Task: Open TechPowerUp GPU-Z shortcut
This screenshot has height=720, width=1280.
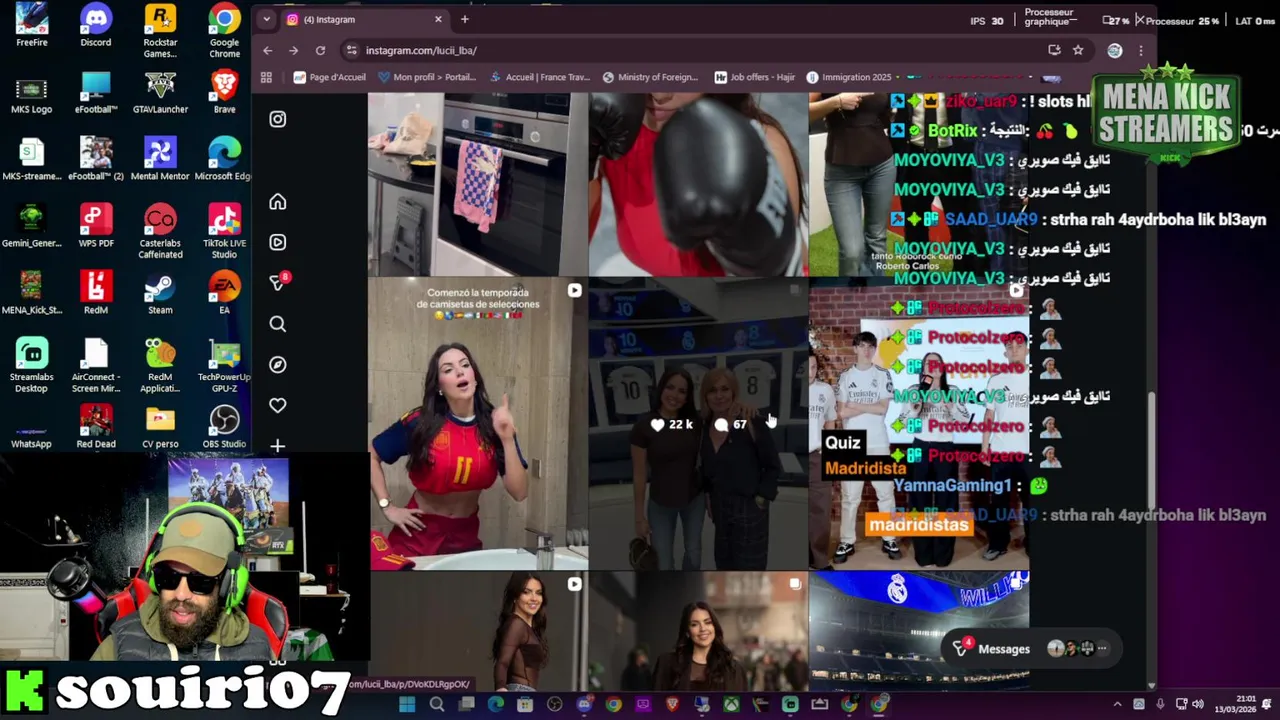Action: (x=224, y=366)
